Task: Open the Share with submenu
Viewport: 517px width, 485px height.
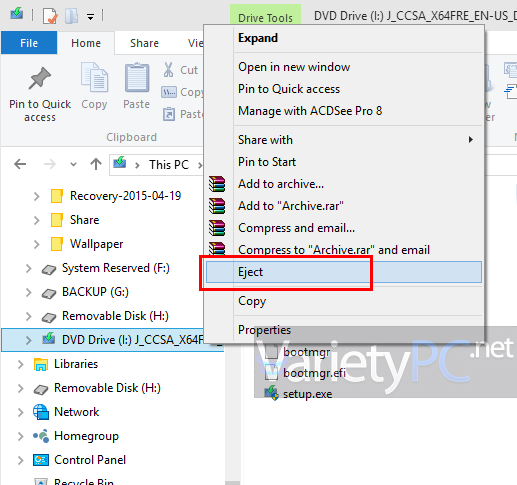Action: [x=344, y=140]
